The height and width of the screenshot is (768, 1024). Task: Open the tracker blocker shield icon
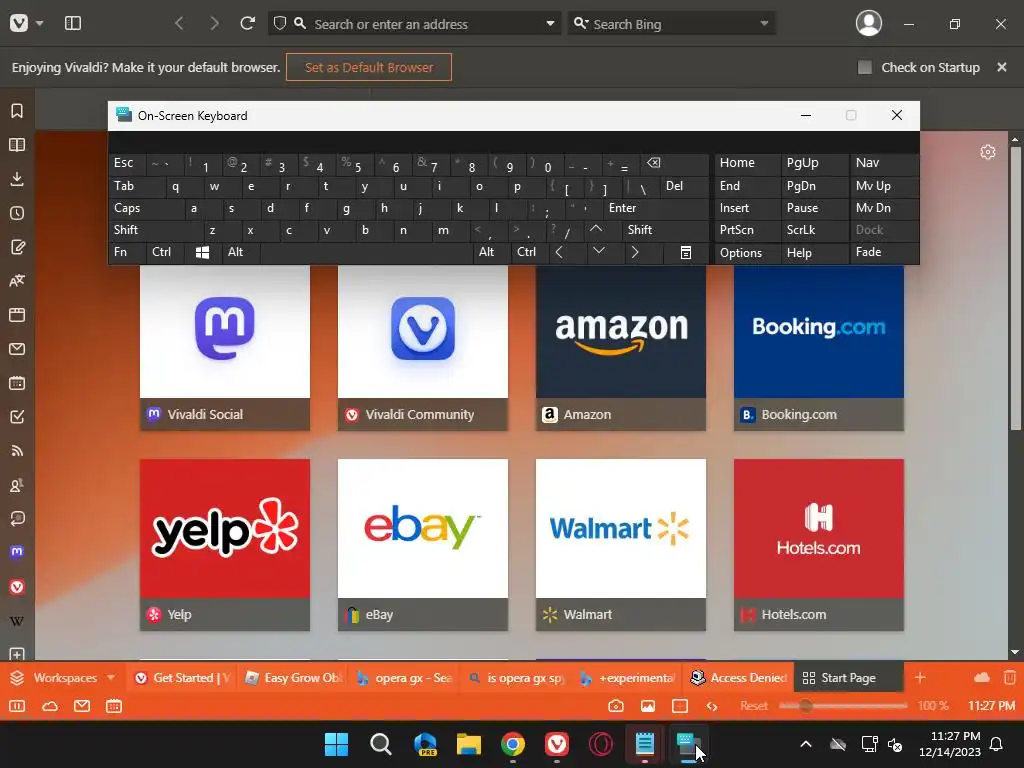280,24
